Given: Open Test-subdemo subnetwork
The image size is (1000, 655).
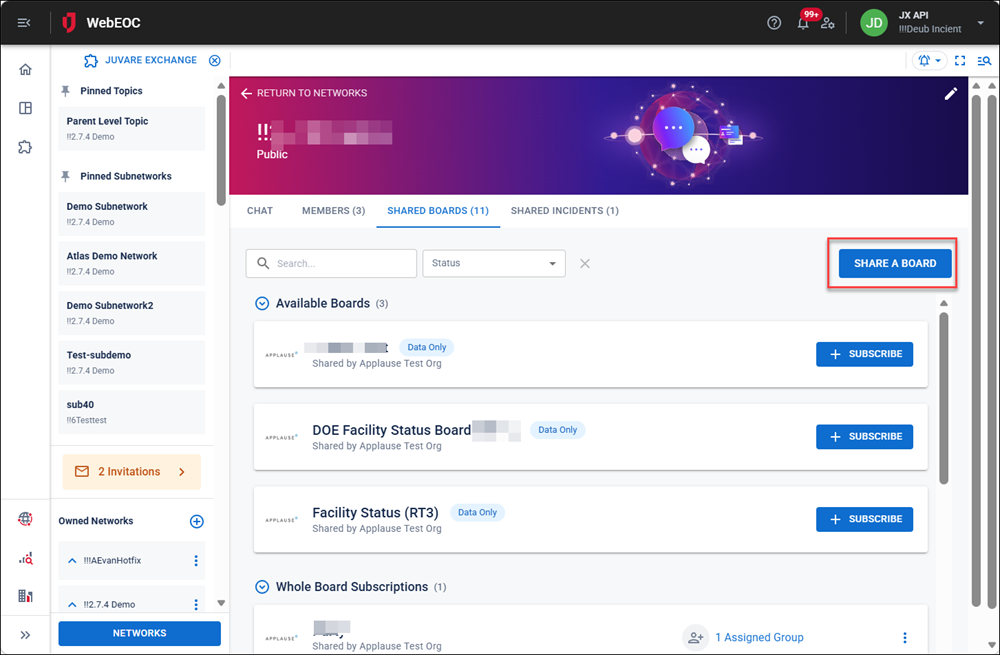Looking at the screenshot, I should point(131,362).
